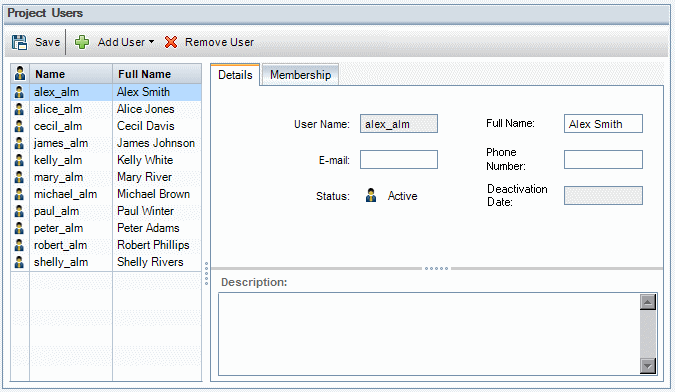The height and width of the screenshot is (392, 675).
Task: Click the user icon beside robert_alm
Action: pyautogui.click(x=19, y=245)
